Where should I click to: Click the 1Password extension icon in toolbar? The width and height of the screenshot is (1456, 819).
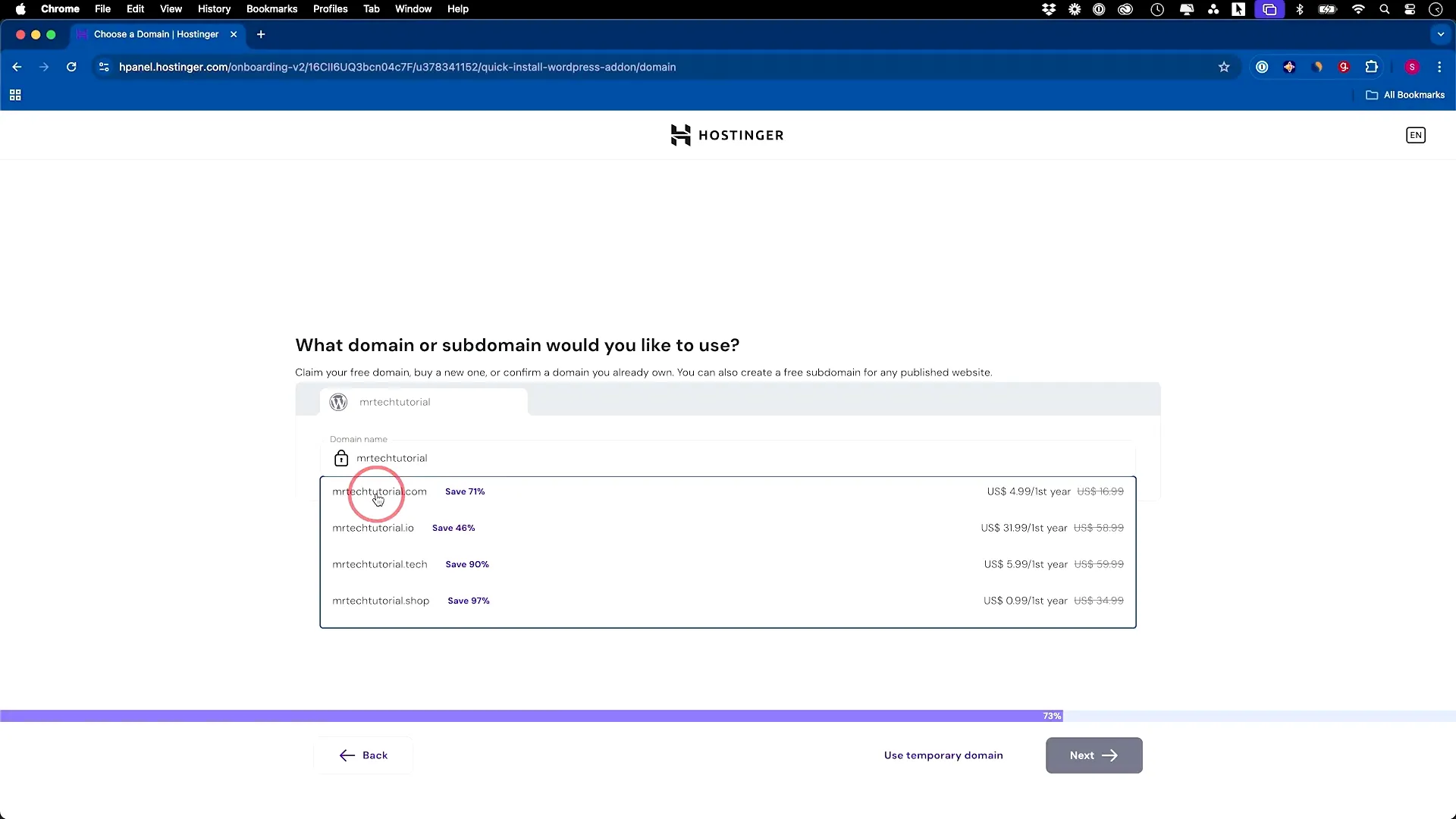(1262, 67)
